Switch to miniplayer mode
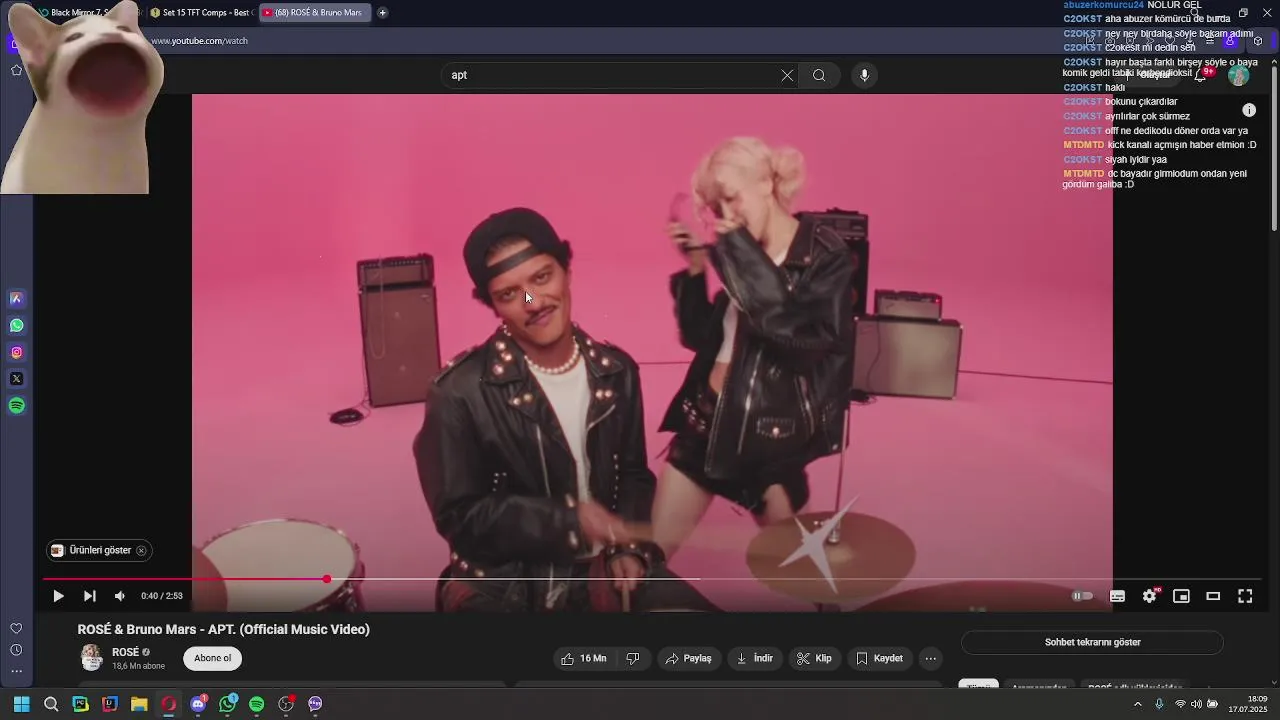This screenshot has width=1280, height=720. click(1181, 596)
